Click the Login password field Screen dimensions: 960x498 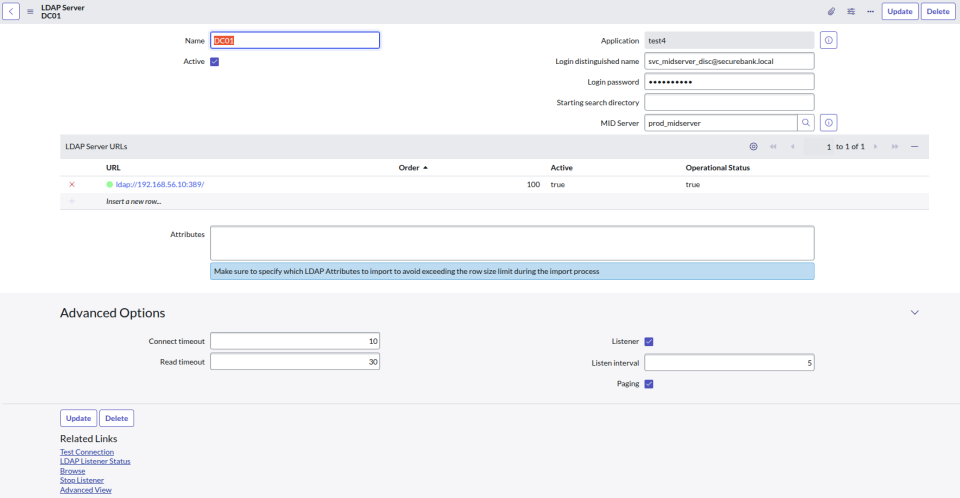click(x=729, y=81)
